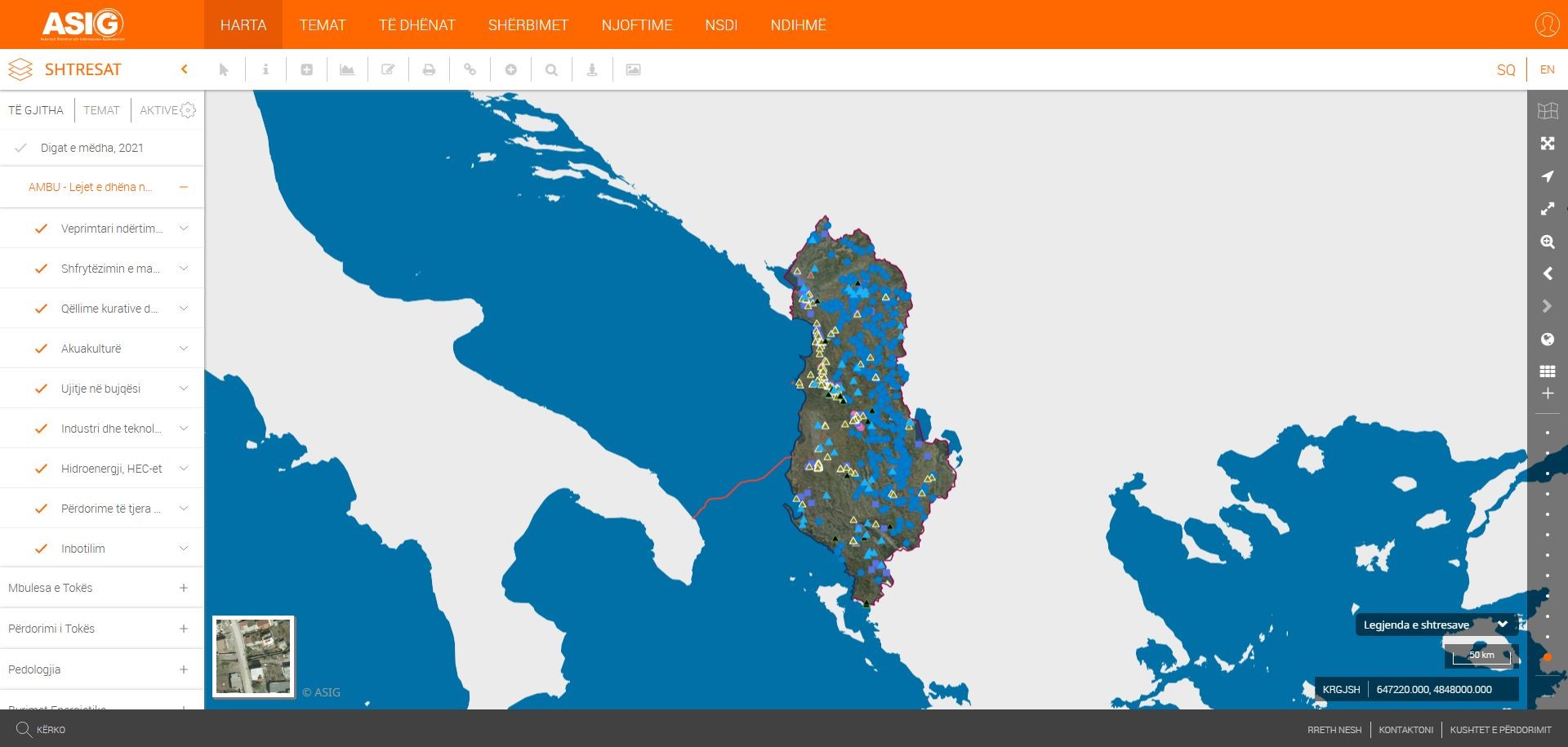The width and height of the screenshot is (1568, 747).
Task: Open the elevation profile chart tool
Action: pyautogui.click(x=347, y=70)
